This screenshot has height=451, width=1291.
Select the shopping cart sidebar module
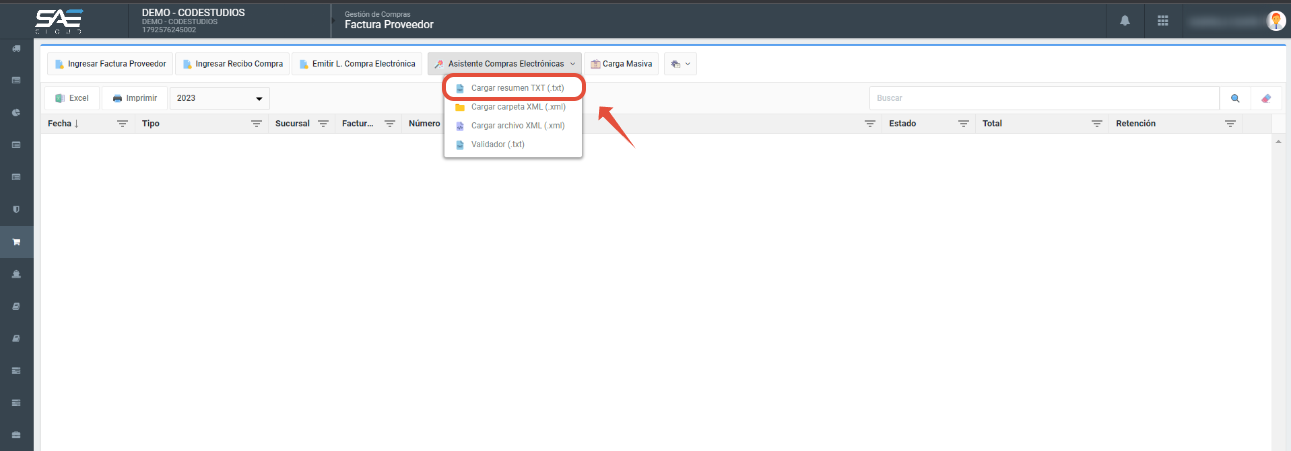[x=16, y=241]
